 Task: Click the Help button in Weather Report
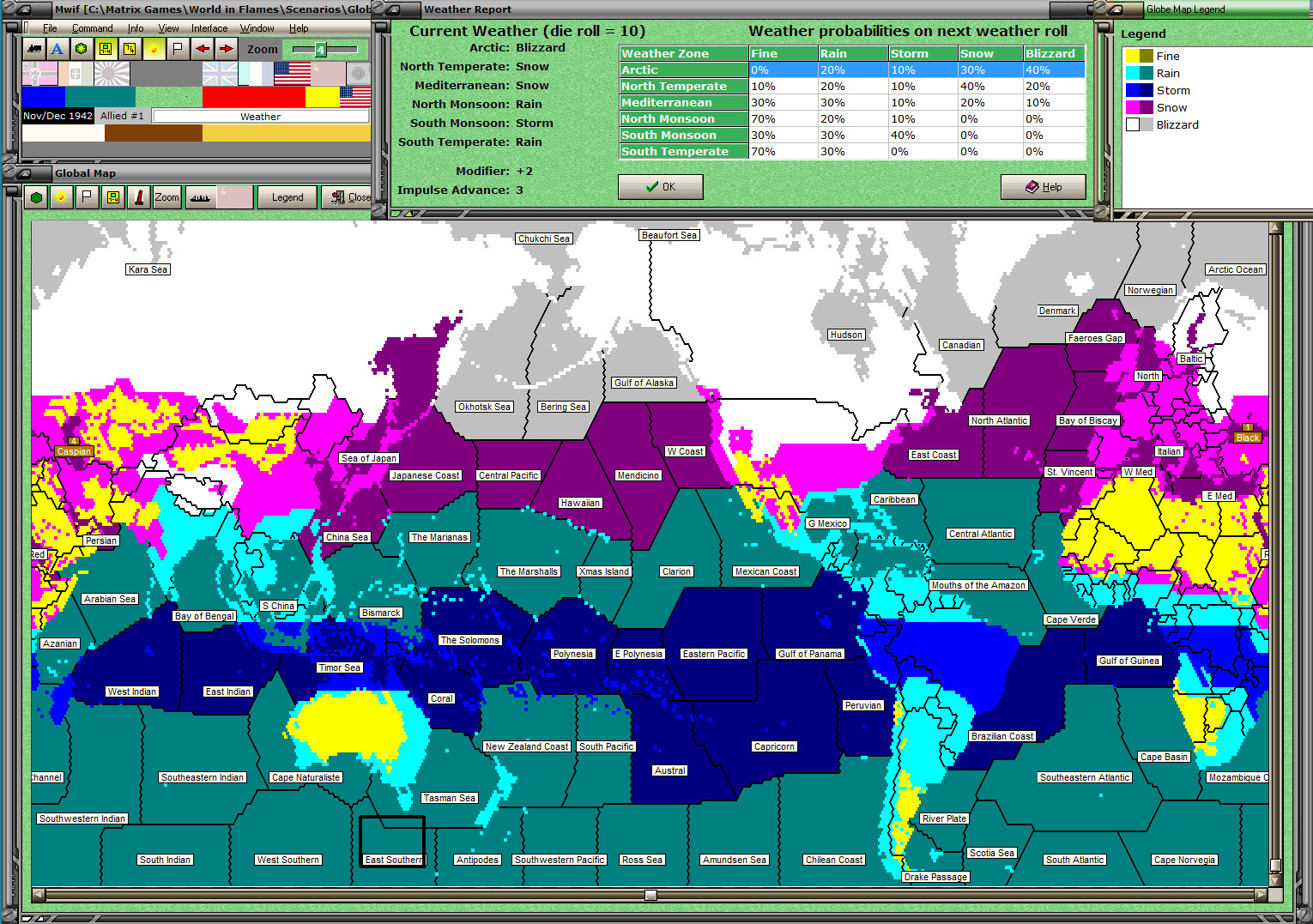(x=1044, y=187)
